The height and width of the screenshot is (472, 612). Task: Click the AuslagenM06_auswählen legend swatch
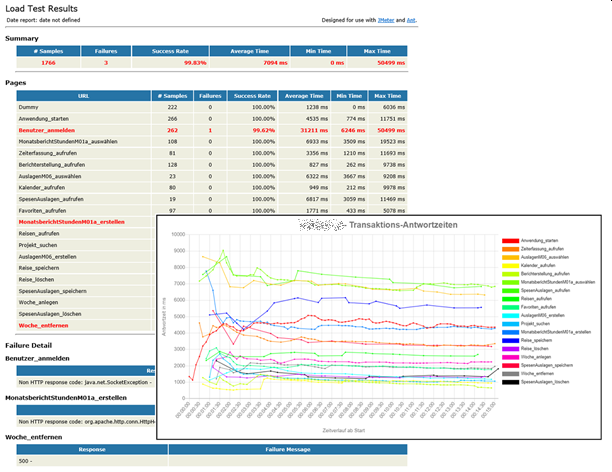tap(511, 257)
